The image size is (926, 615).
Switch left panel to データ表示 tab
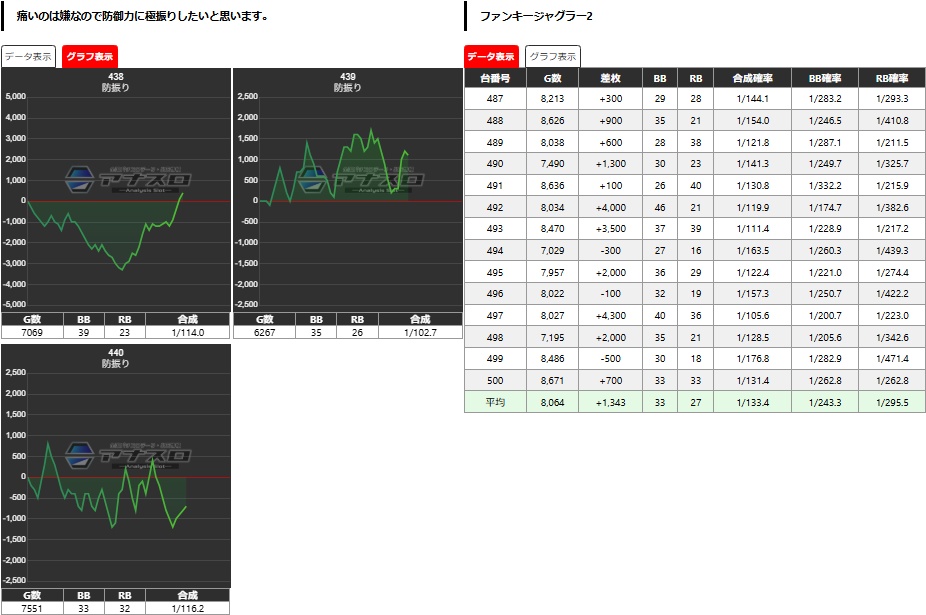(28, 57)
